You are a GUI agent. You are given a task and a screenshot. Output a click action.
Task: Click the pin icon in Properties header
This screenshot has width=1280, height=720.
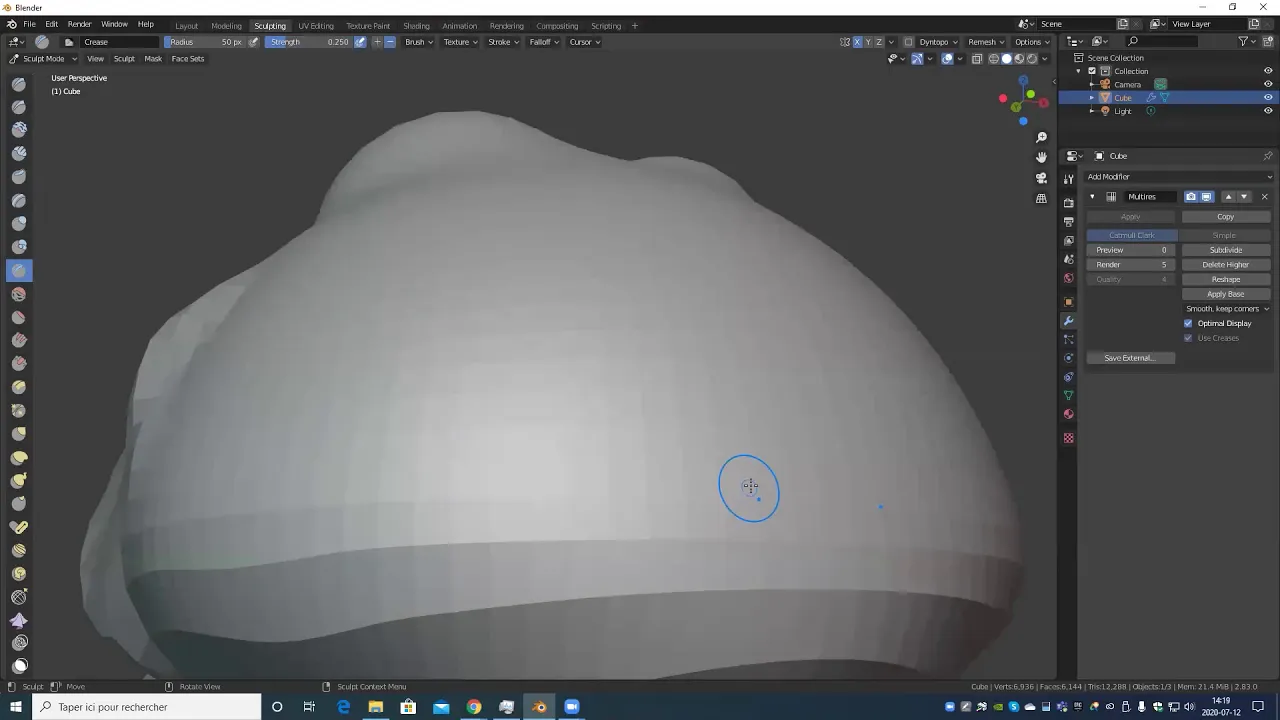tap(1268, 156)
